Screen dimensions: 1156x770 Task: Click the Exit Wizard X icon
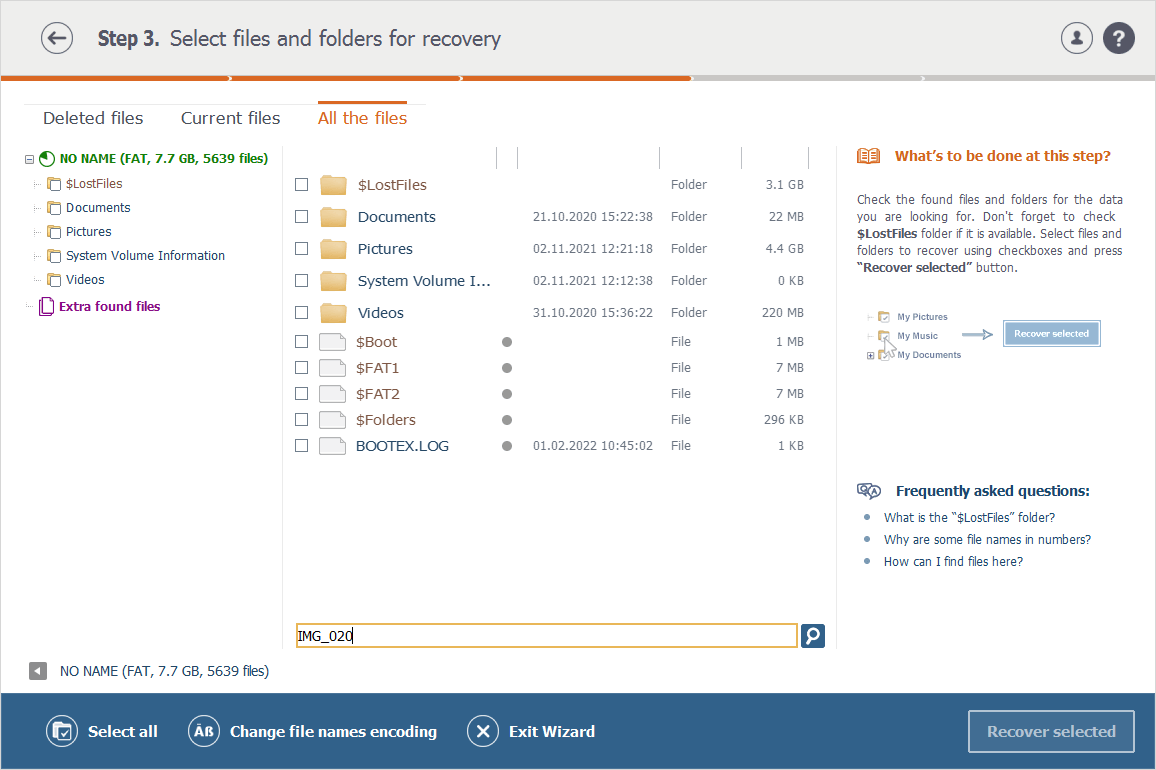483,732
